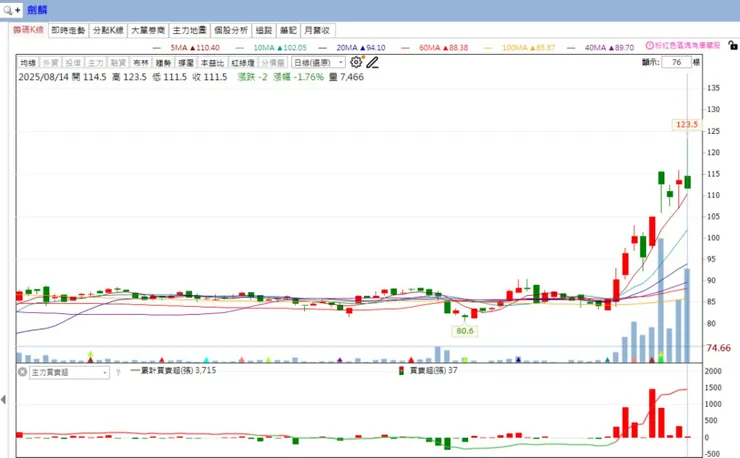
Task: Click the left-edge collapse arrow
Action: [x=4, y=400]
